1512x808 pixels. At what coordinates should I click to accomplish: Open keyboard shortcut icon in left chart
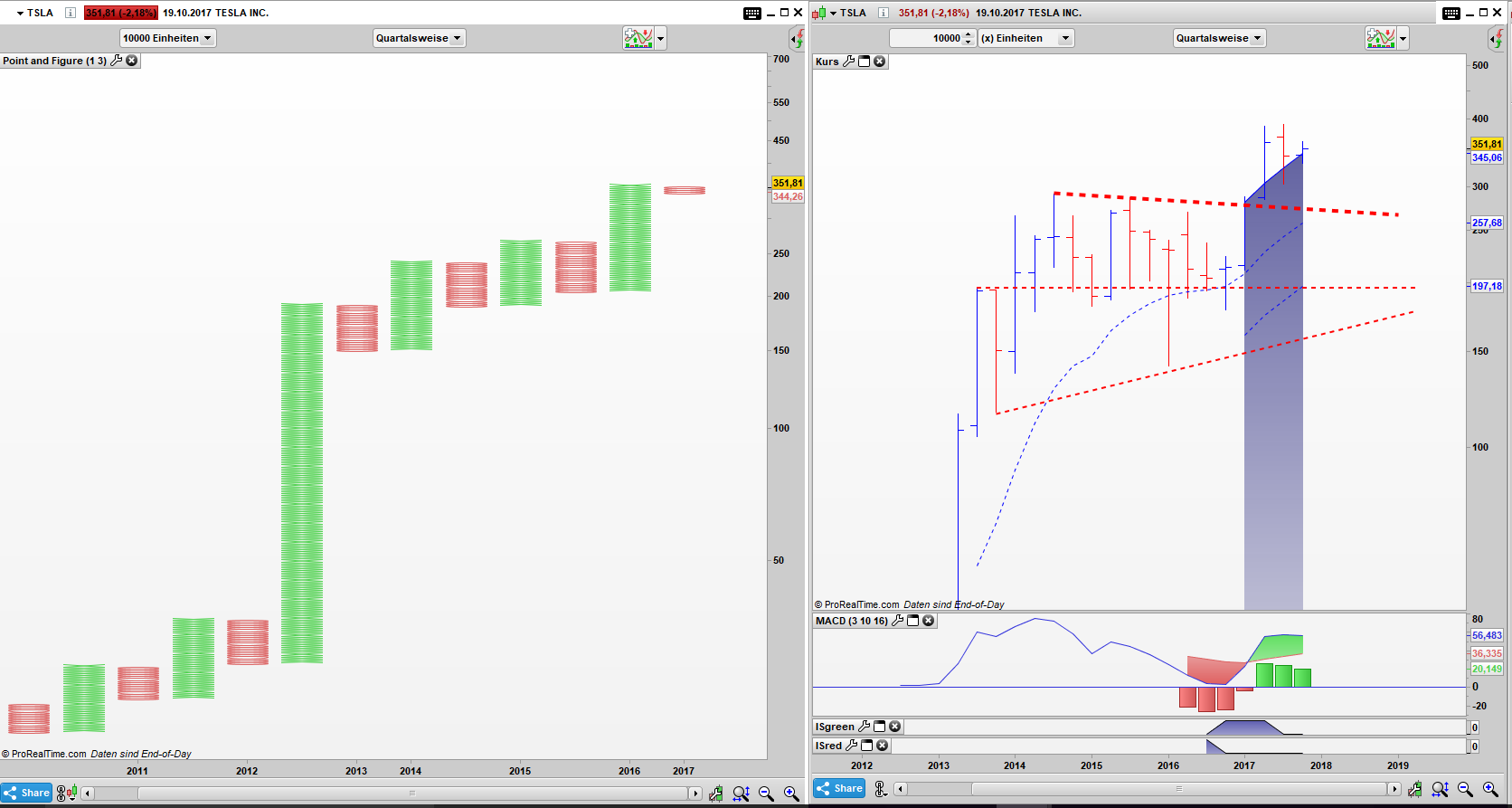pos(751,13)
